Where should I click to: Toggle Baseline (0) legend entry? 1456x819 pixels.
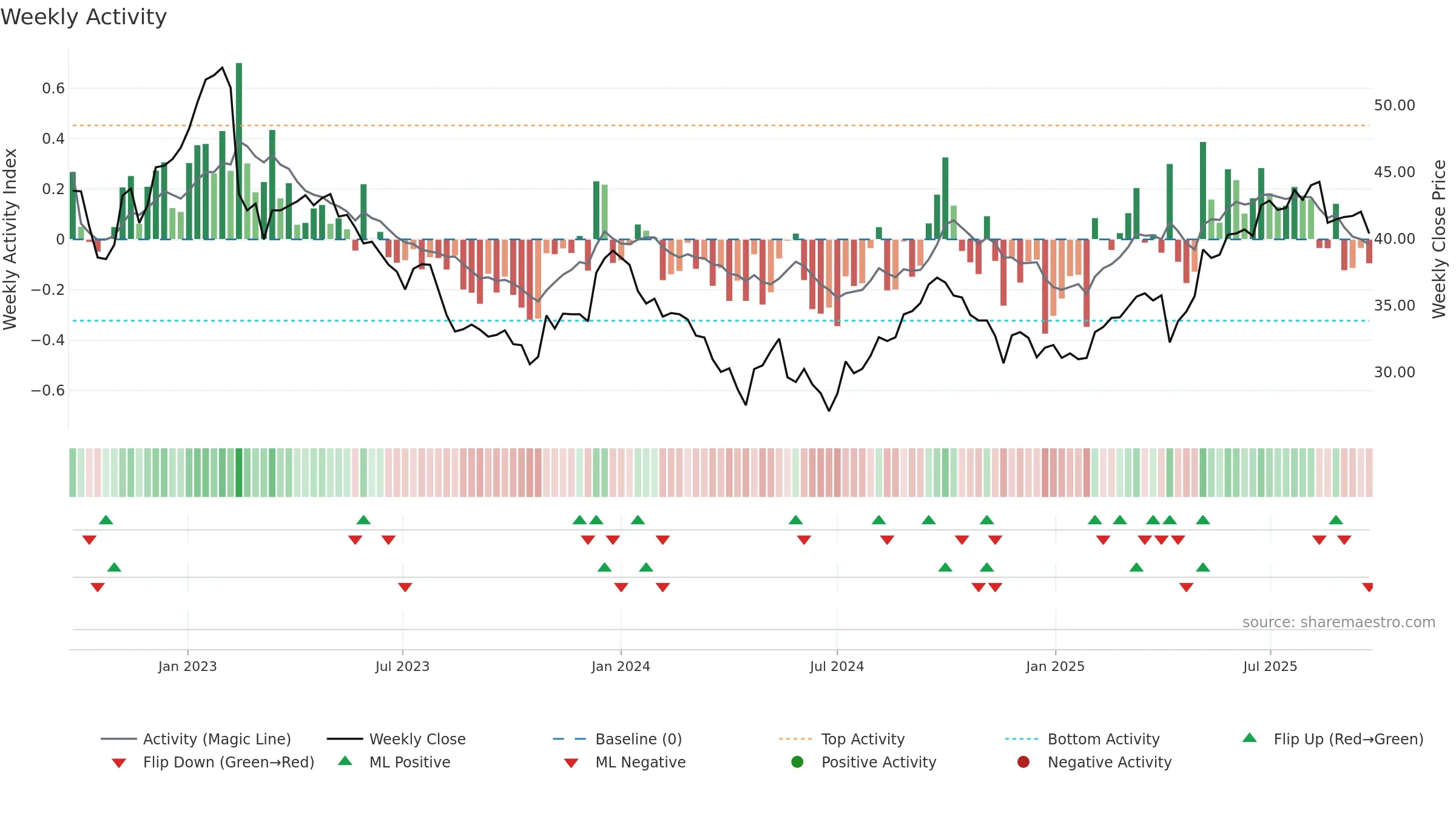(x=618, y=739)
